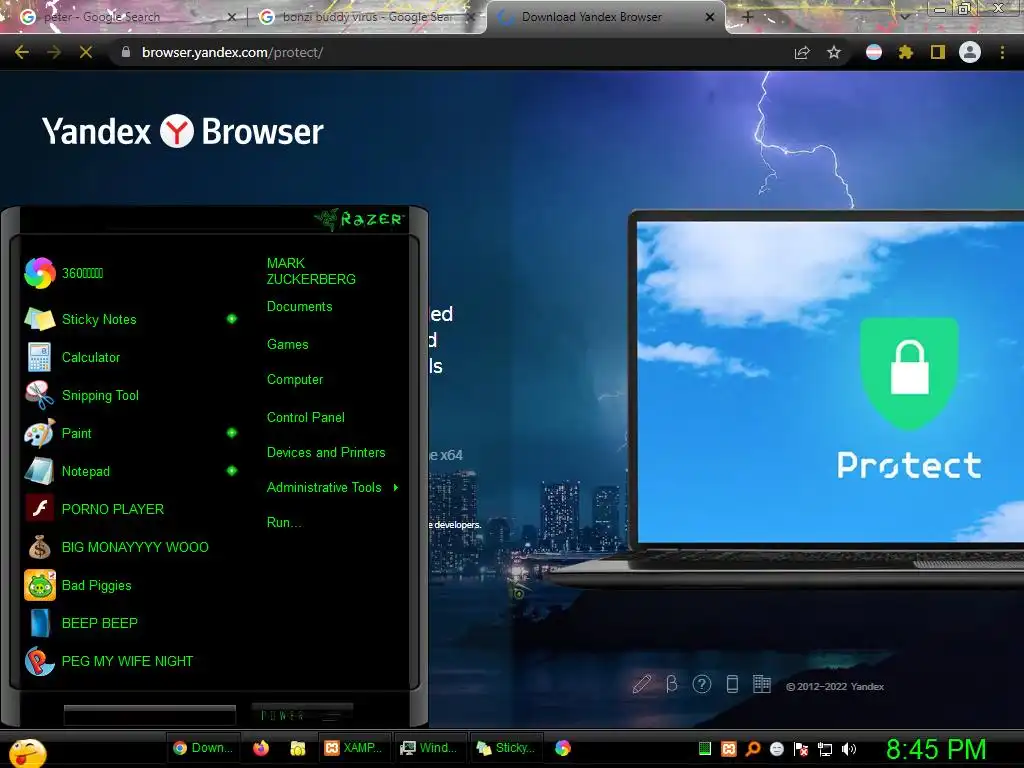Open help question-mark icon in footer
The width and height of the screenshot is (1024, 768).
point(702,684)
